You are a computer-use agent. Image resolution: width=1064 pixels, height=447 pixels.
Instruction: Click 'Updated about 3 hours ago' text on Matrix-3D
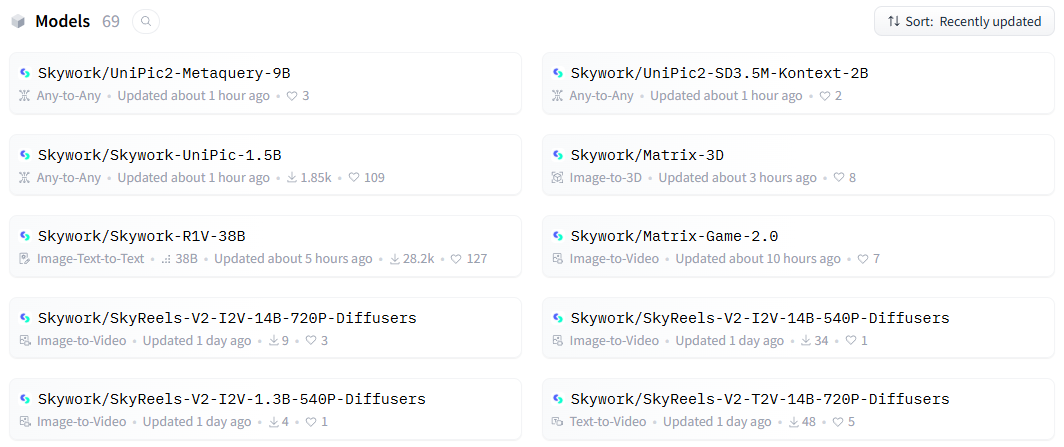pos(738,178)
